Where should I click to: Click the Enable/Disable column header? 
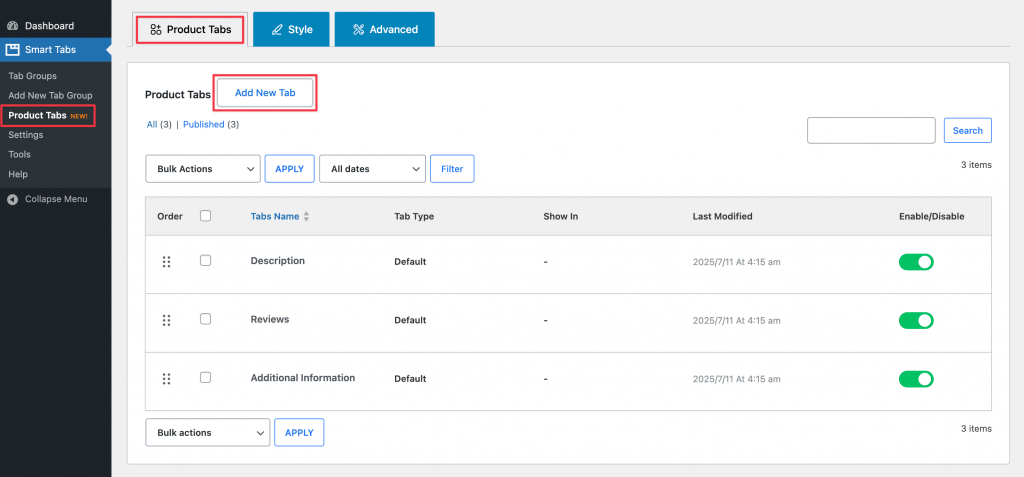point(931,216)
